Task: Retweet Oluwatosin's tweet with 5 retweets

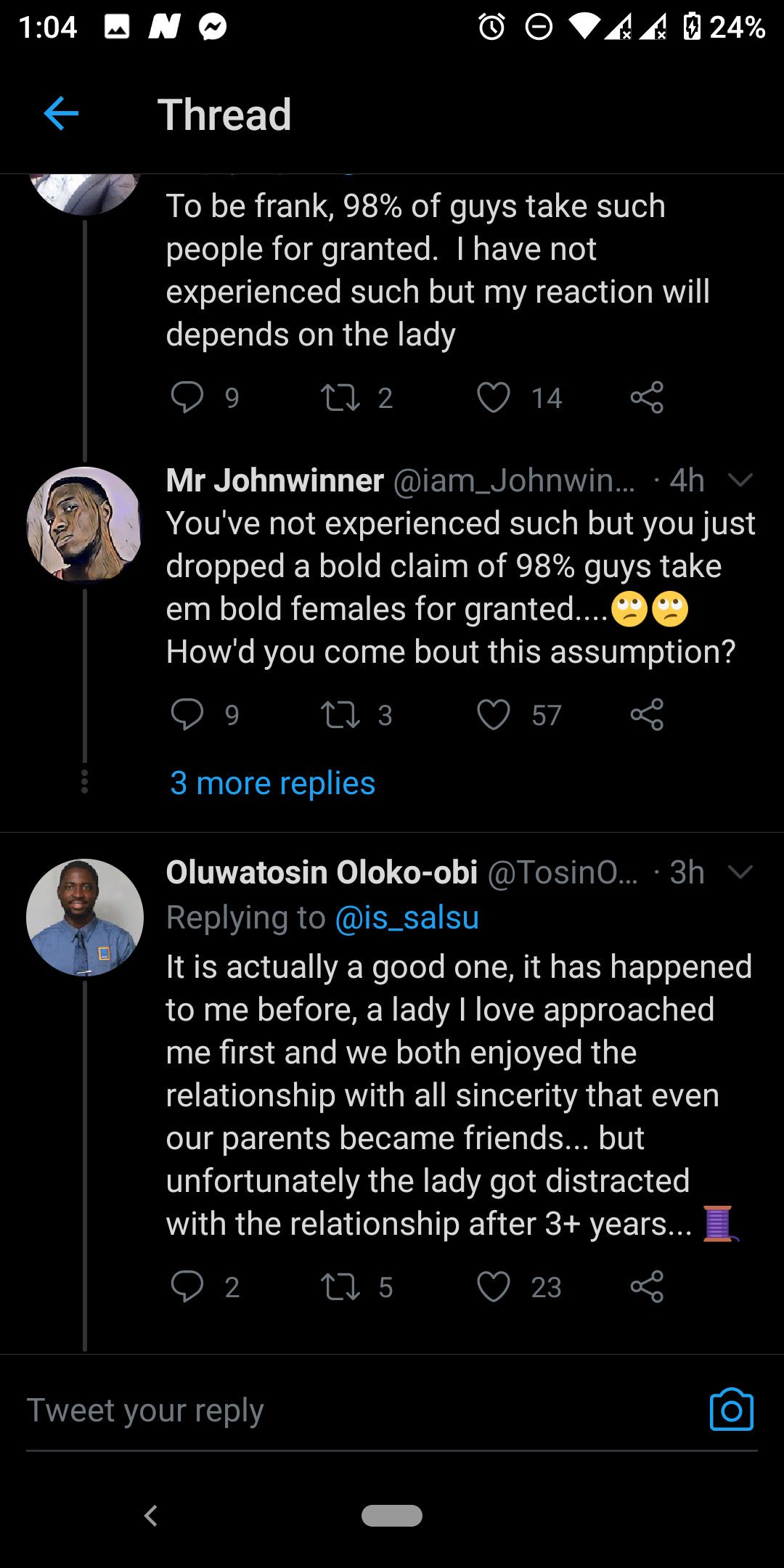Action: [340, 1287]
